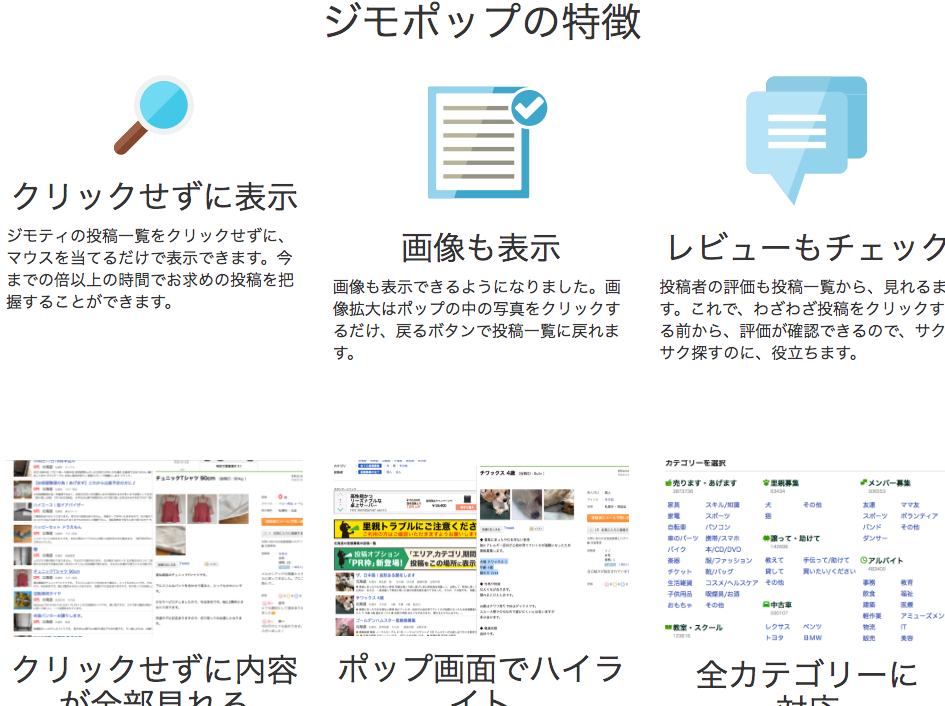Click the paragraph starting 投稿者の評価も投稿一覧から

tap(802, 320)
